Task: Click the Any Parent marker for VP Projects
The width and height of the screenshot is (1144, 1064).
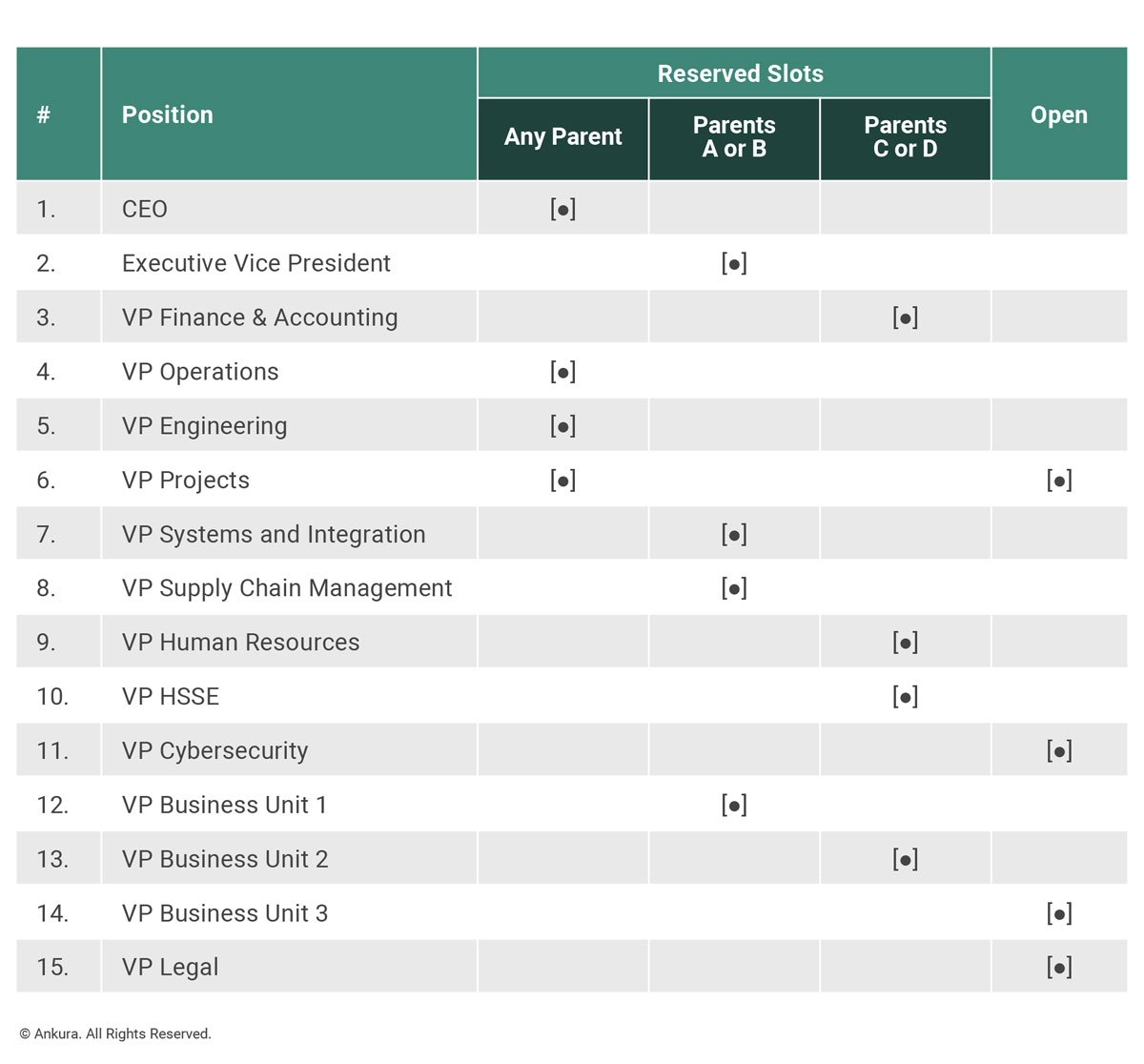Action: click(x=562, y=480)
